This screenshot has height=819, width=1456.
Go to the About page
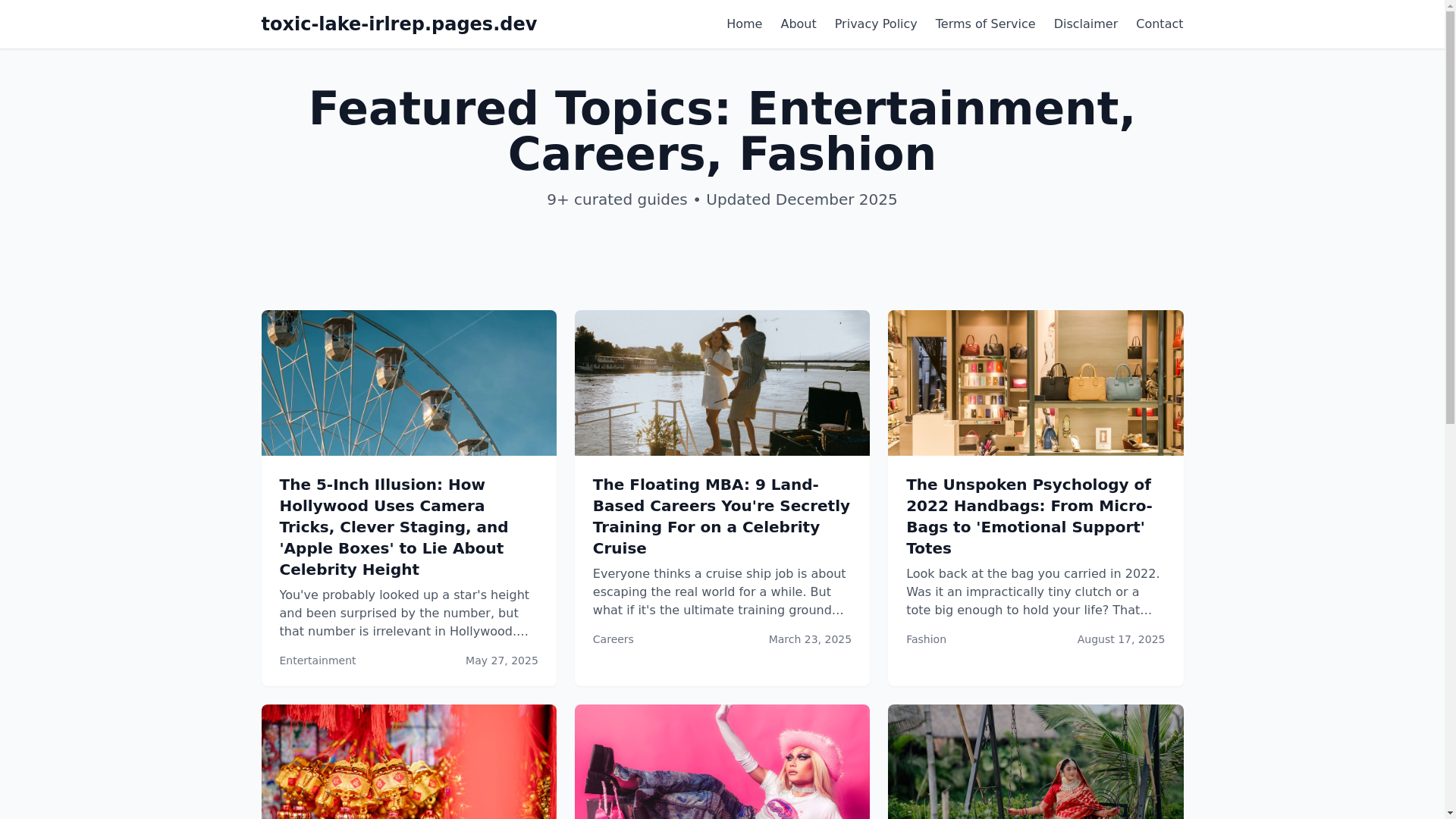pyautogui.click(x=798, y=24)
